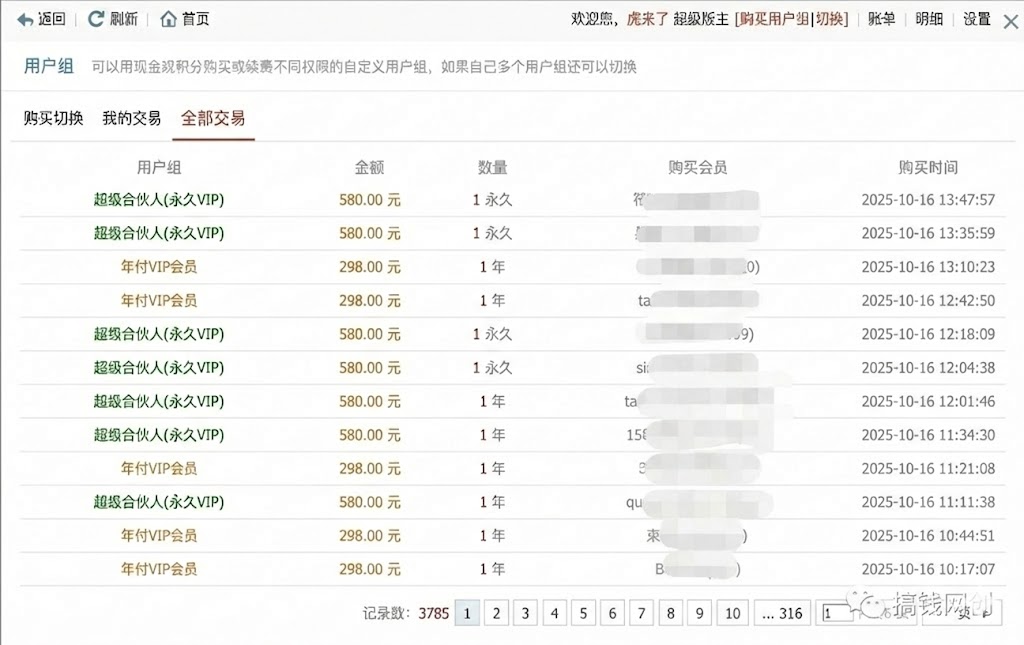
Task: Go to home via house icon (首页)
Action: (168, 19)
